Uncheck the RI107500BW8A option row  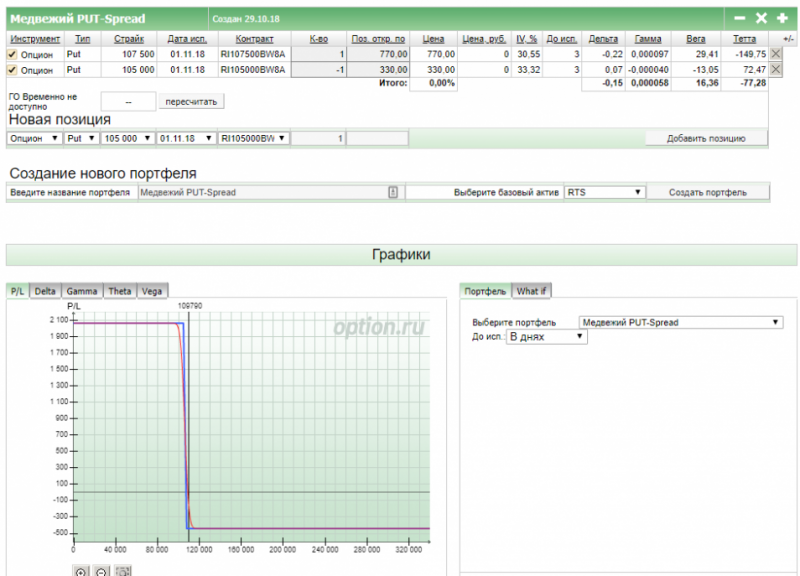[12, 54]
